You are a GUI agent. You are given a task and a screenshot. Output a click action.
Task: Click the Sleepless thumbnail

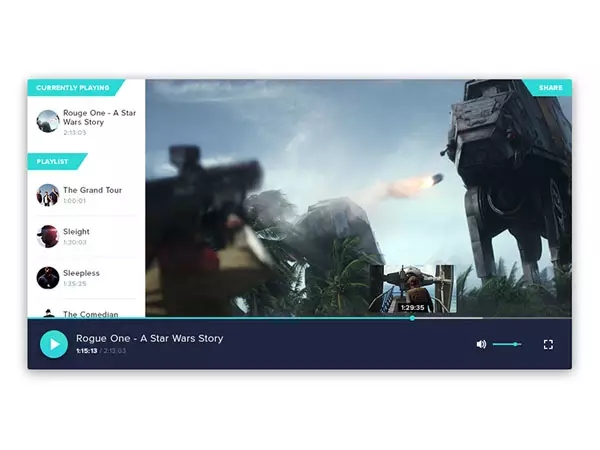point(48,278)
